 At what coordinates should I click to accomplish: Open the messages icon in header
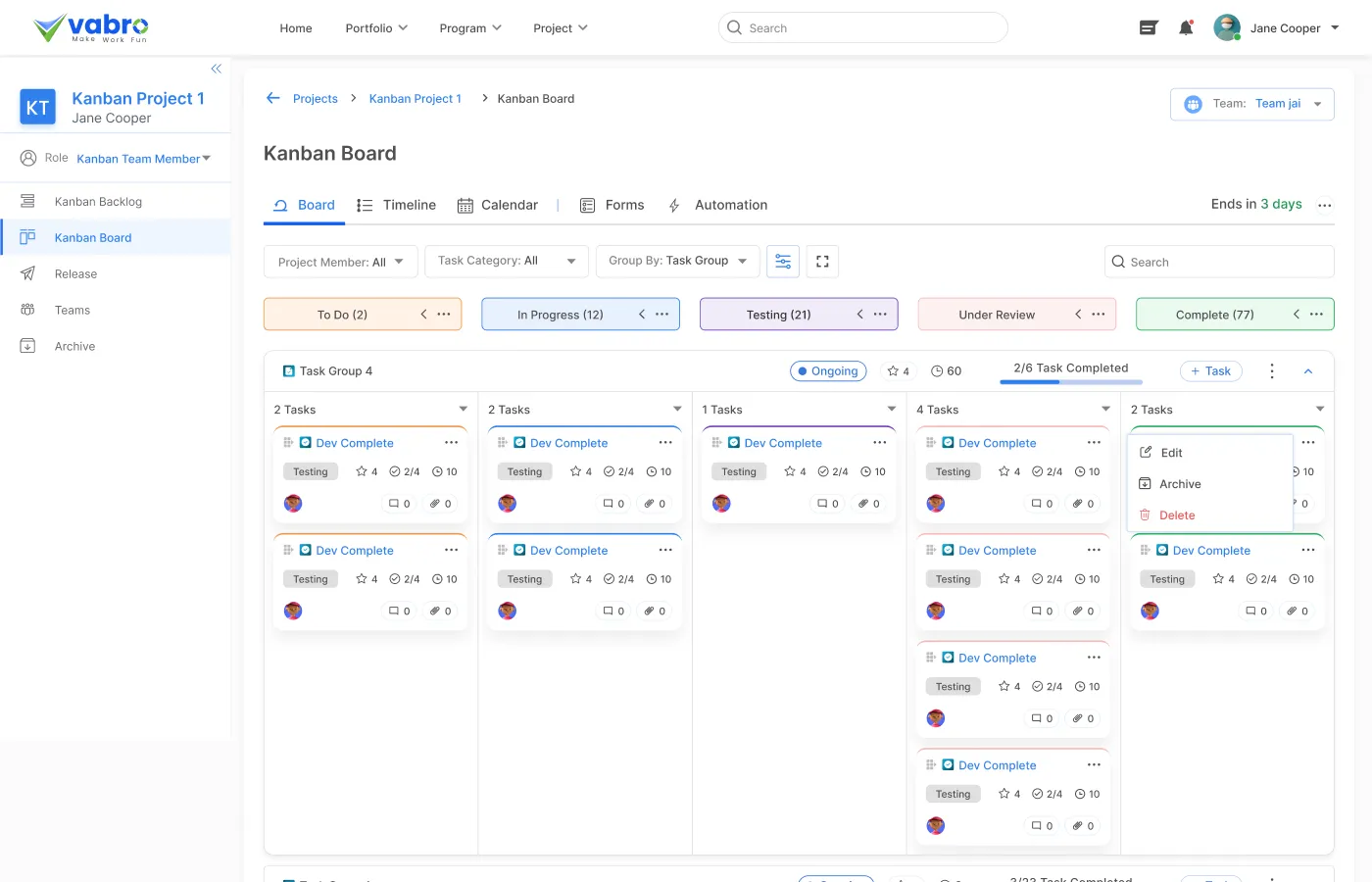click(1149, 28)
